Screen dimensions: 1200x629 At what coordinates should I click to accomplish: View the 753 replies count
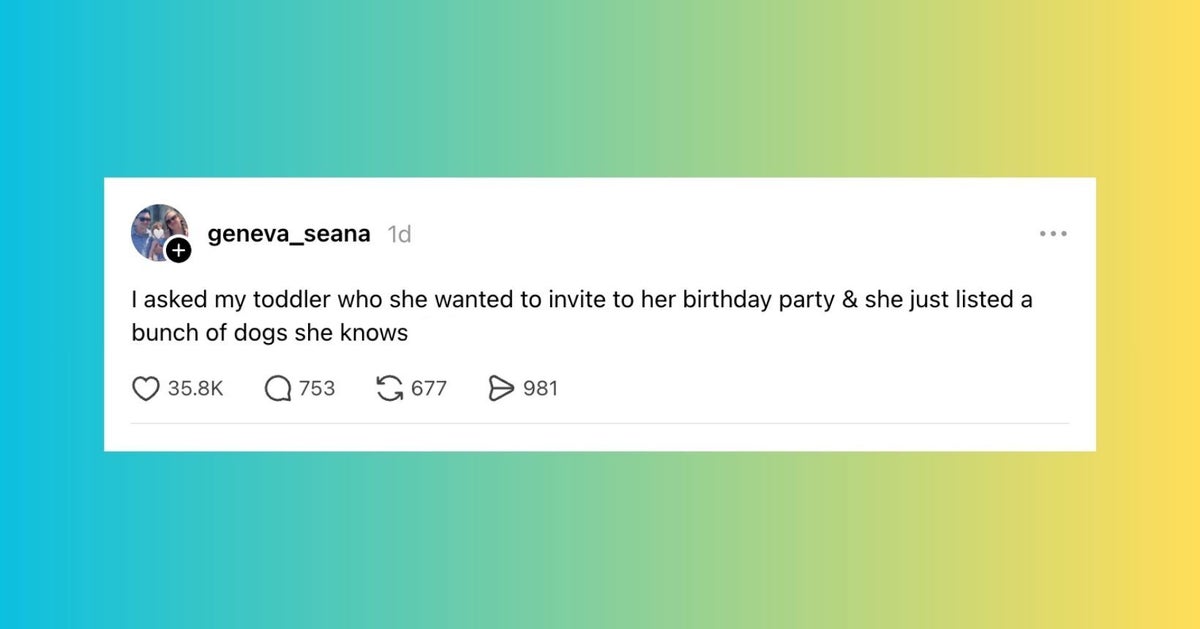pos(317,388)
